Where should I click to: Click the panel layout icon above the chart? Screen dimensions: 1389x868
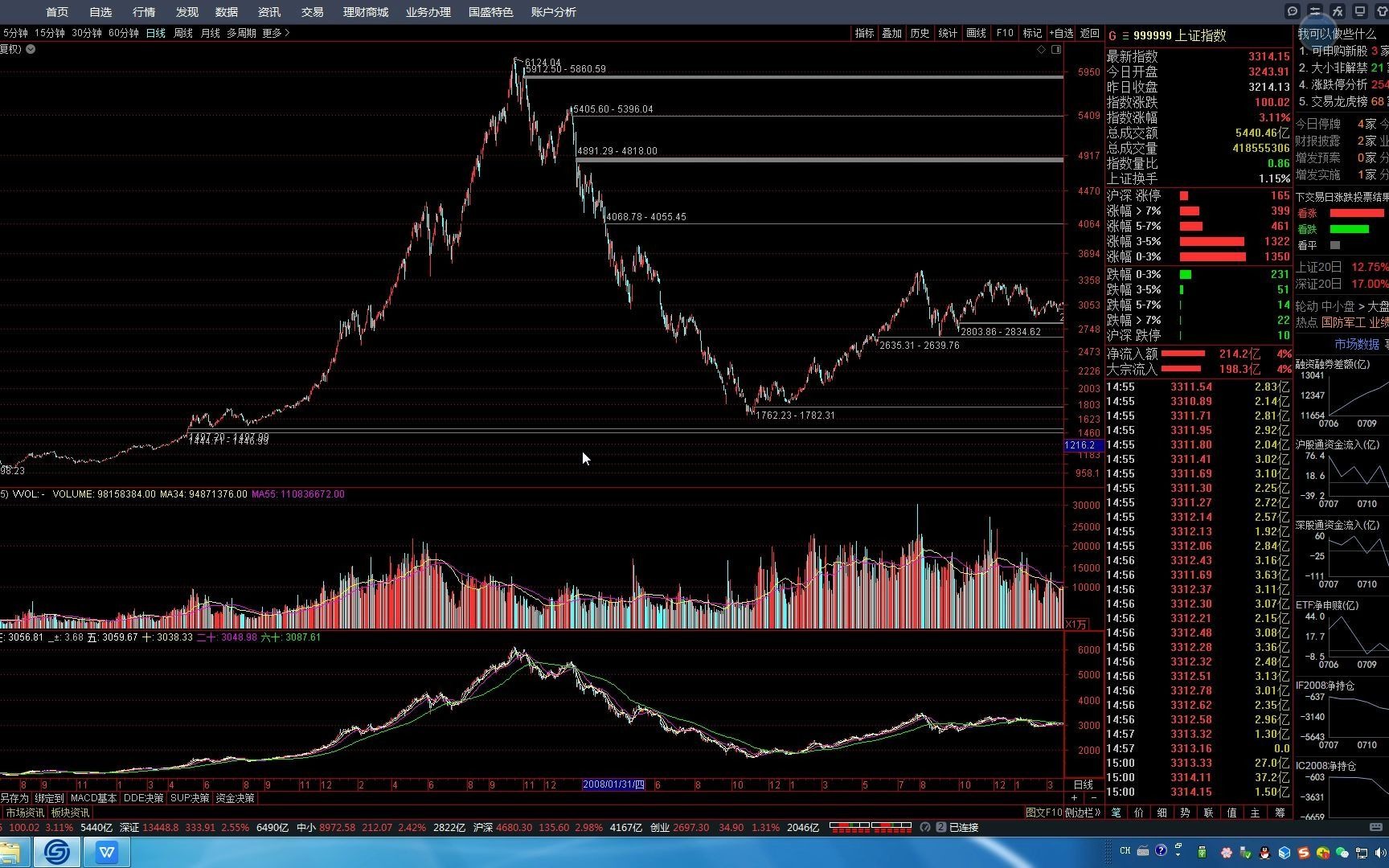click(1056, 50)
